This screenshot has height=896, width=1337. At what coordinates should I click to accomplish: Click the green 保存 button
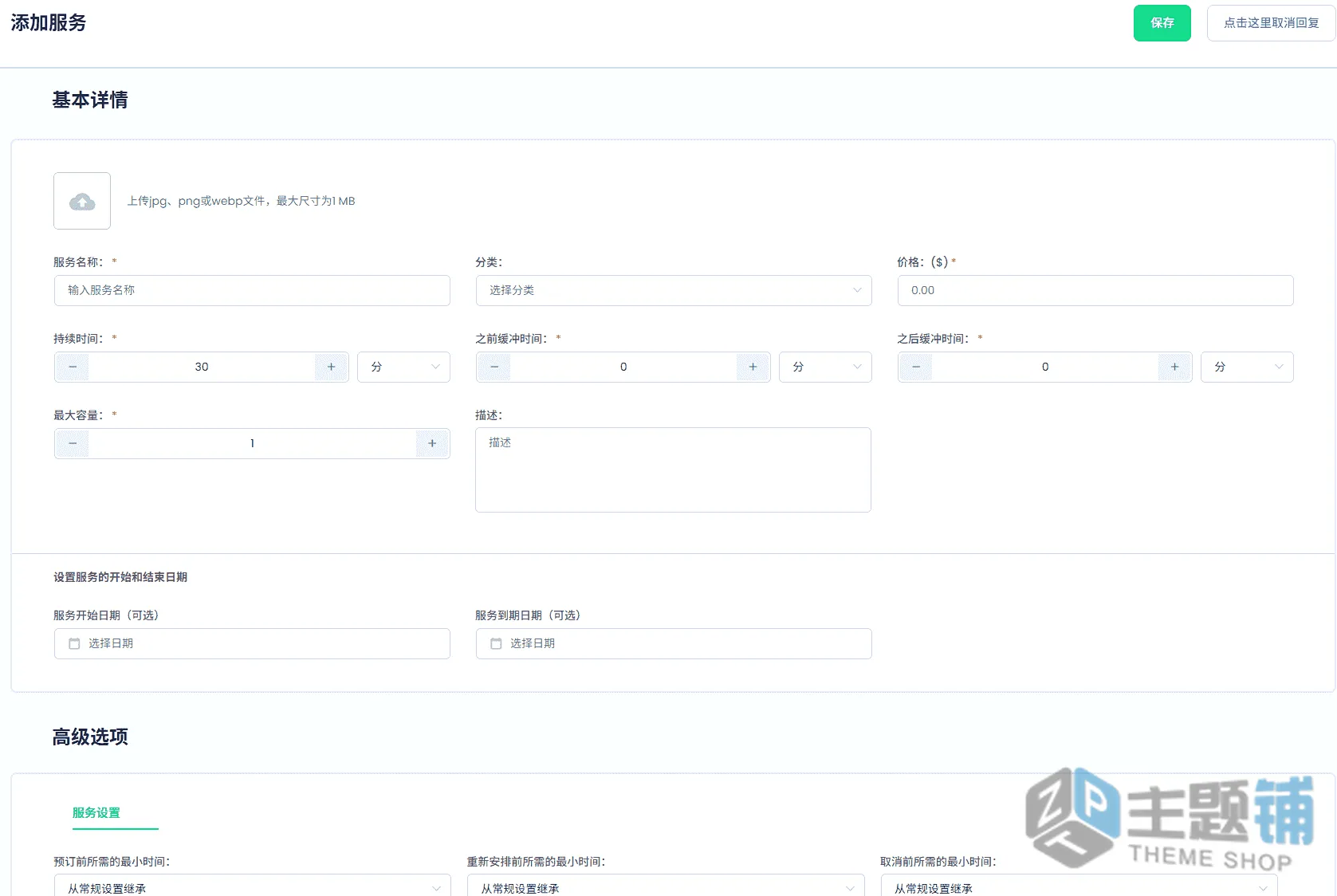[x=1162, y=23]
